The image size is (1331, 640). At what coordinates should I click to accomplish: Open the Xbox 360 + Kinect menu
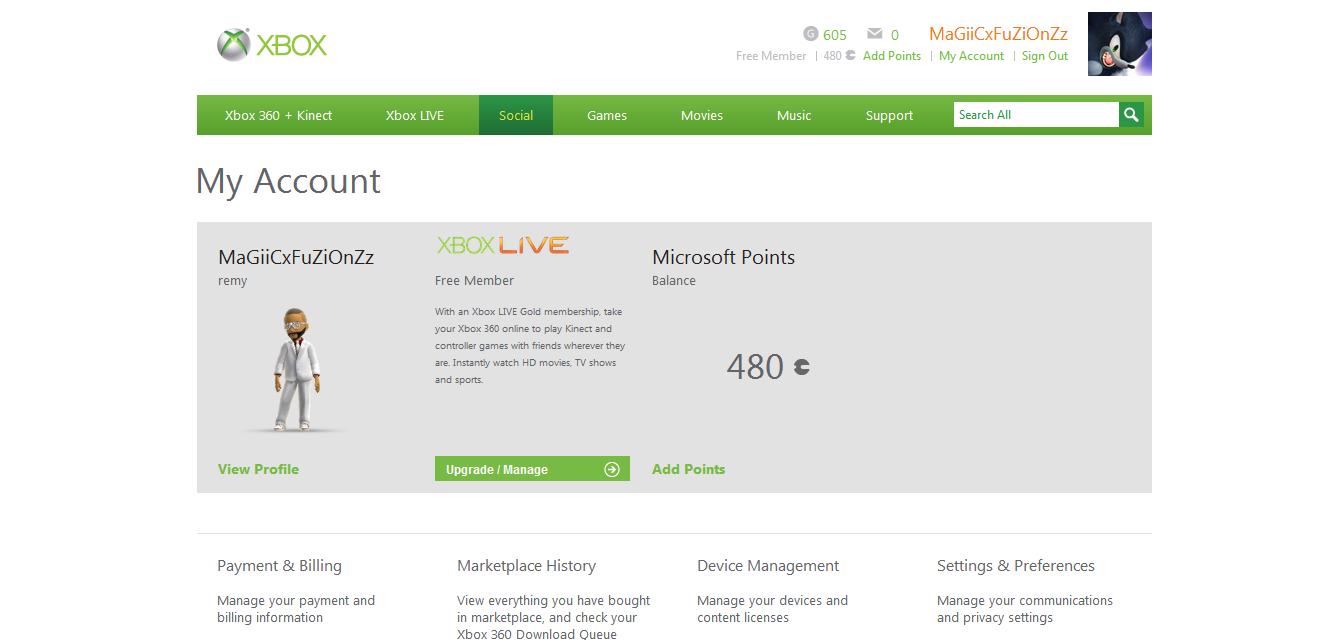(278, 115)
